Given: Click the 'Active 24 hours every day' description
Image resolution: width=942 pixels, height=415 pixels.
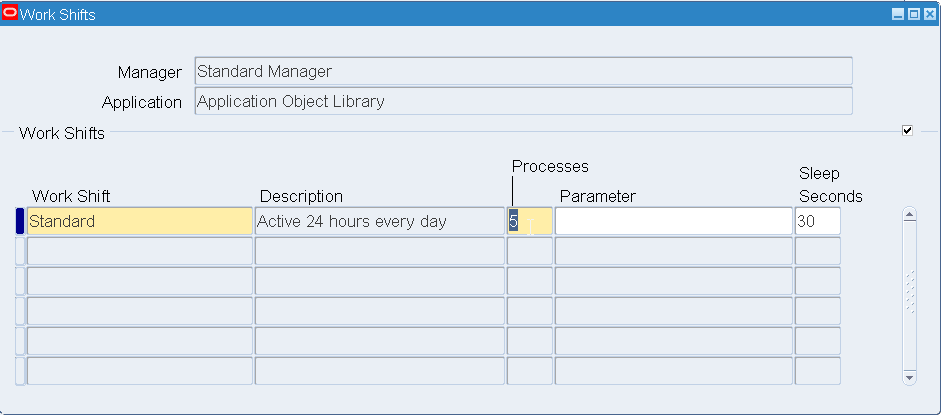Looking at the screenshot, I should click(x=379, y=221).
